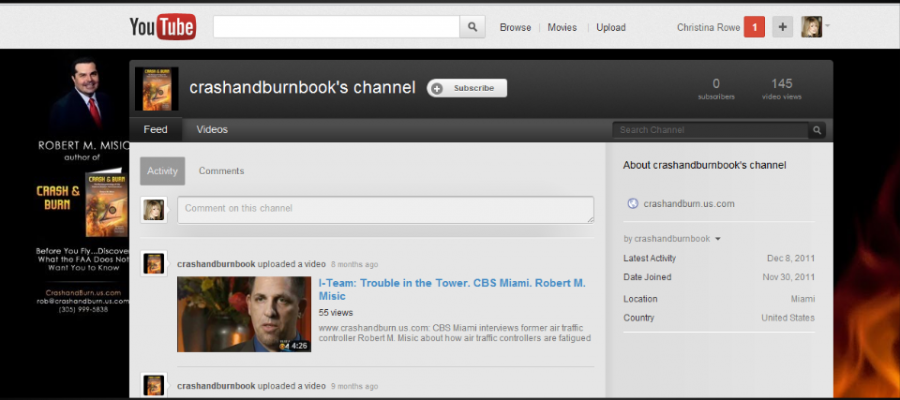
Task: Click the search magnifier button in the top bar
Action: coord(472,27)
